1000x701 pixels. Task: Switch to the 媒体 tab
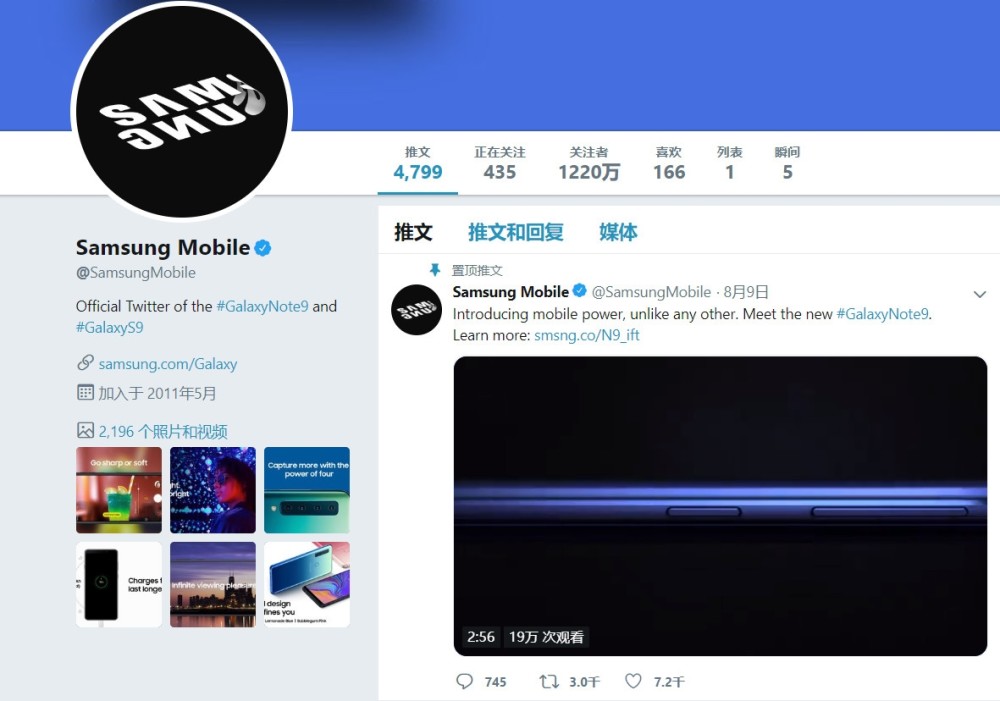click(x=618, y=232)
